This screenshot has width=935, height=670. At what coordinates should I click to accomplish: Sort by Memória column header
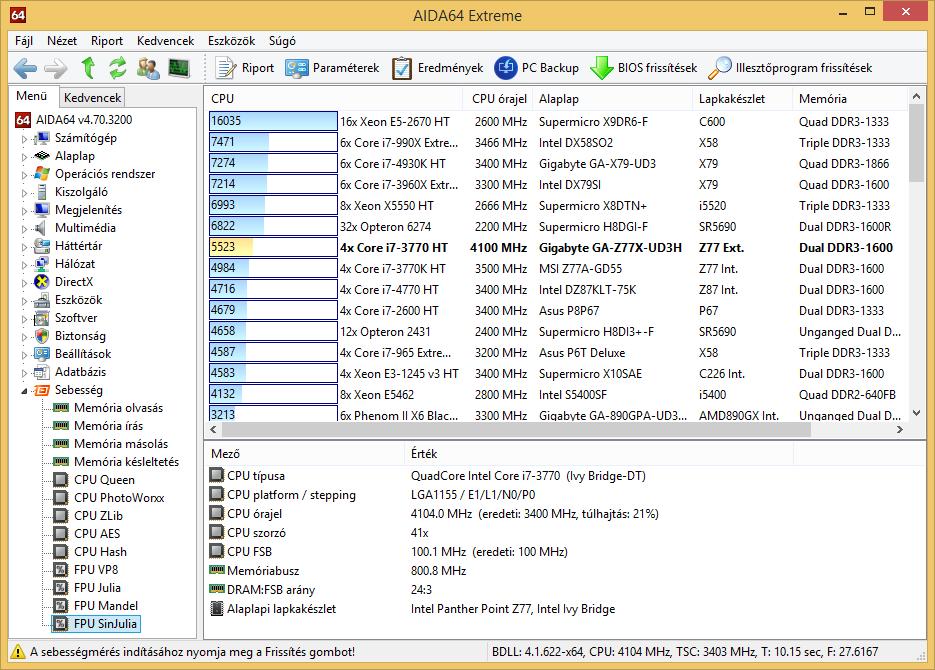click(850, 98)
